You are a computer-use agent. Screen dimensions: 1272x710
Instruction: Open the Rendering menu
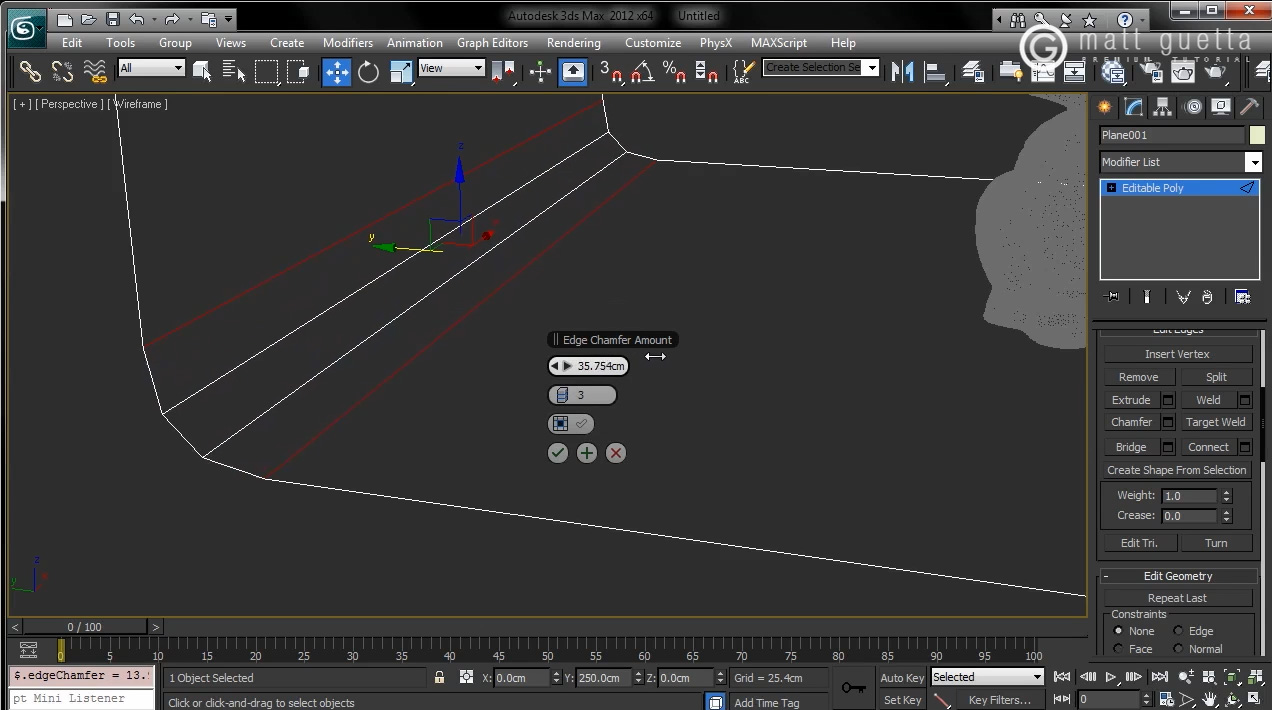574,43
